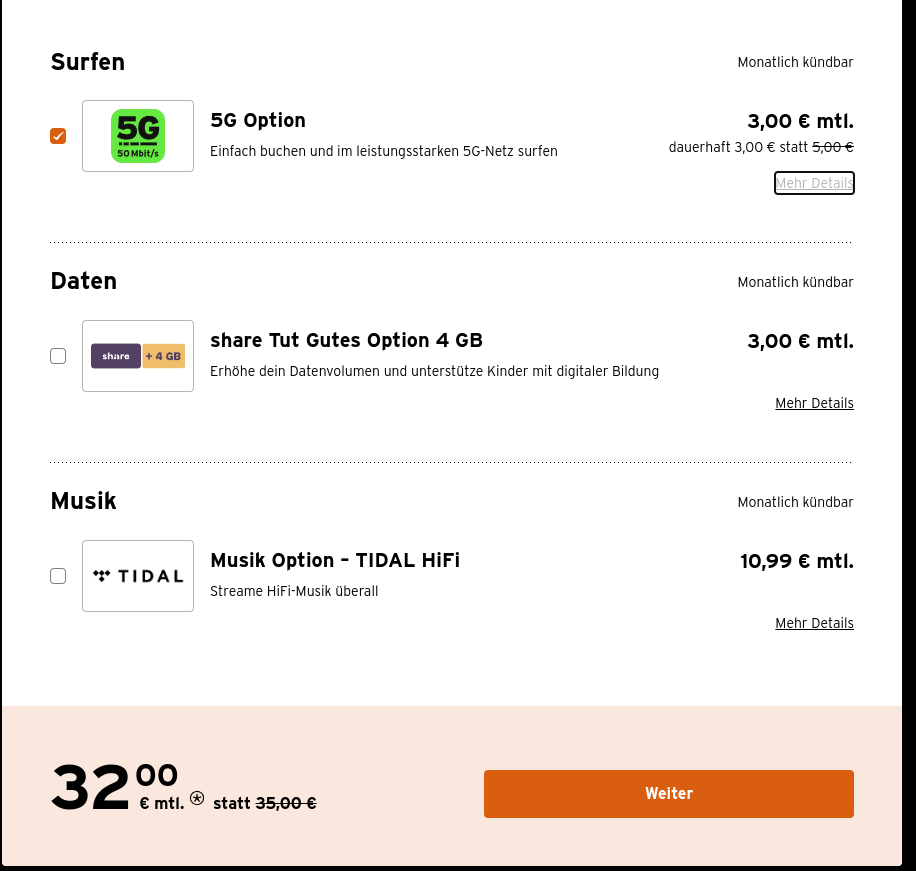Click the 5G Option title

258,120
